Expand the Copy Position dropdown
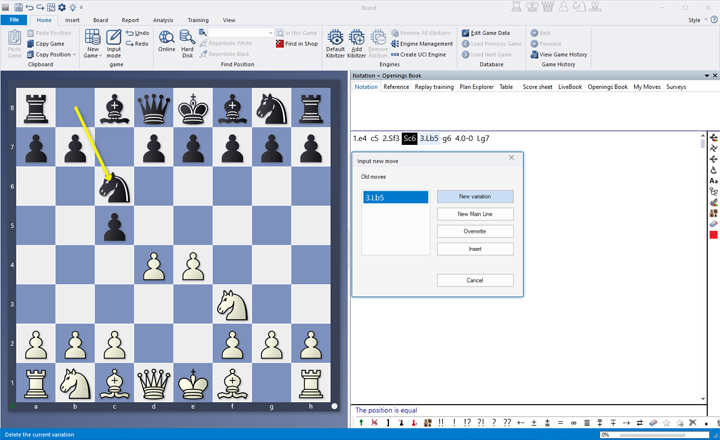 74,54
